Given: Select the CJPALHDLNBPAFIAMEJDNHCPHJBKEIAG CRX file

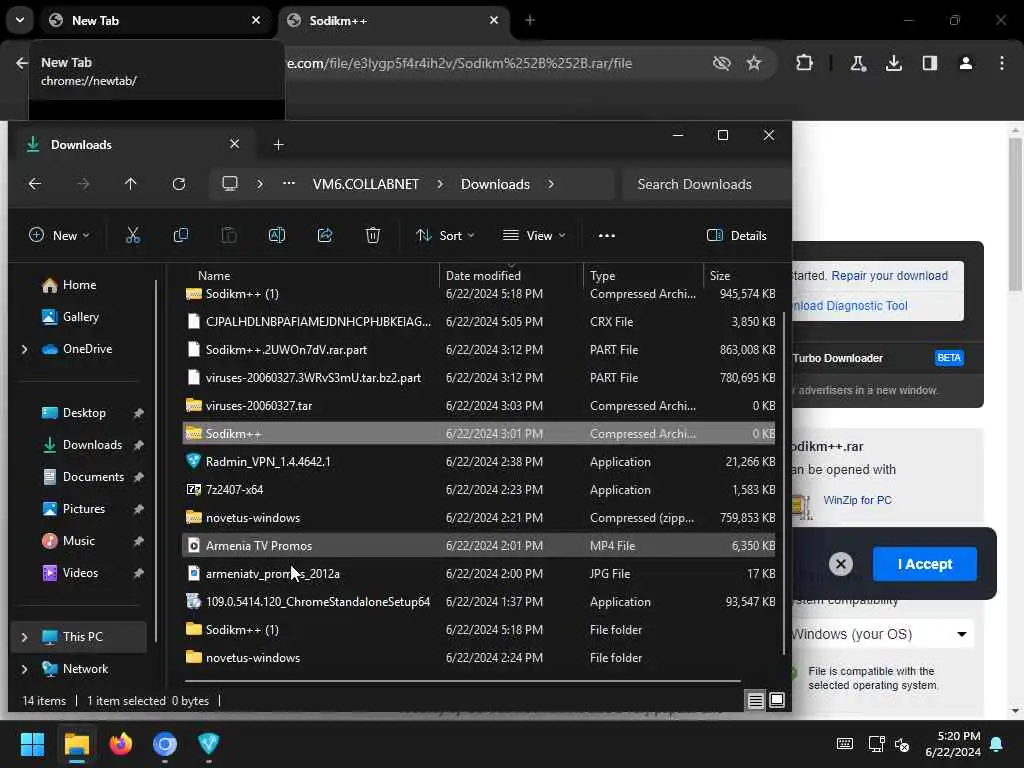Looking at the screenshot, I should tap(479, 322).
